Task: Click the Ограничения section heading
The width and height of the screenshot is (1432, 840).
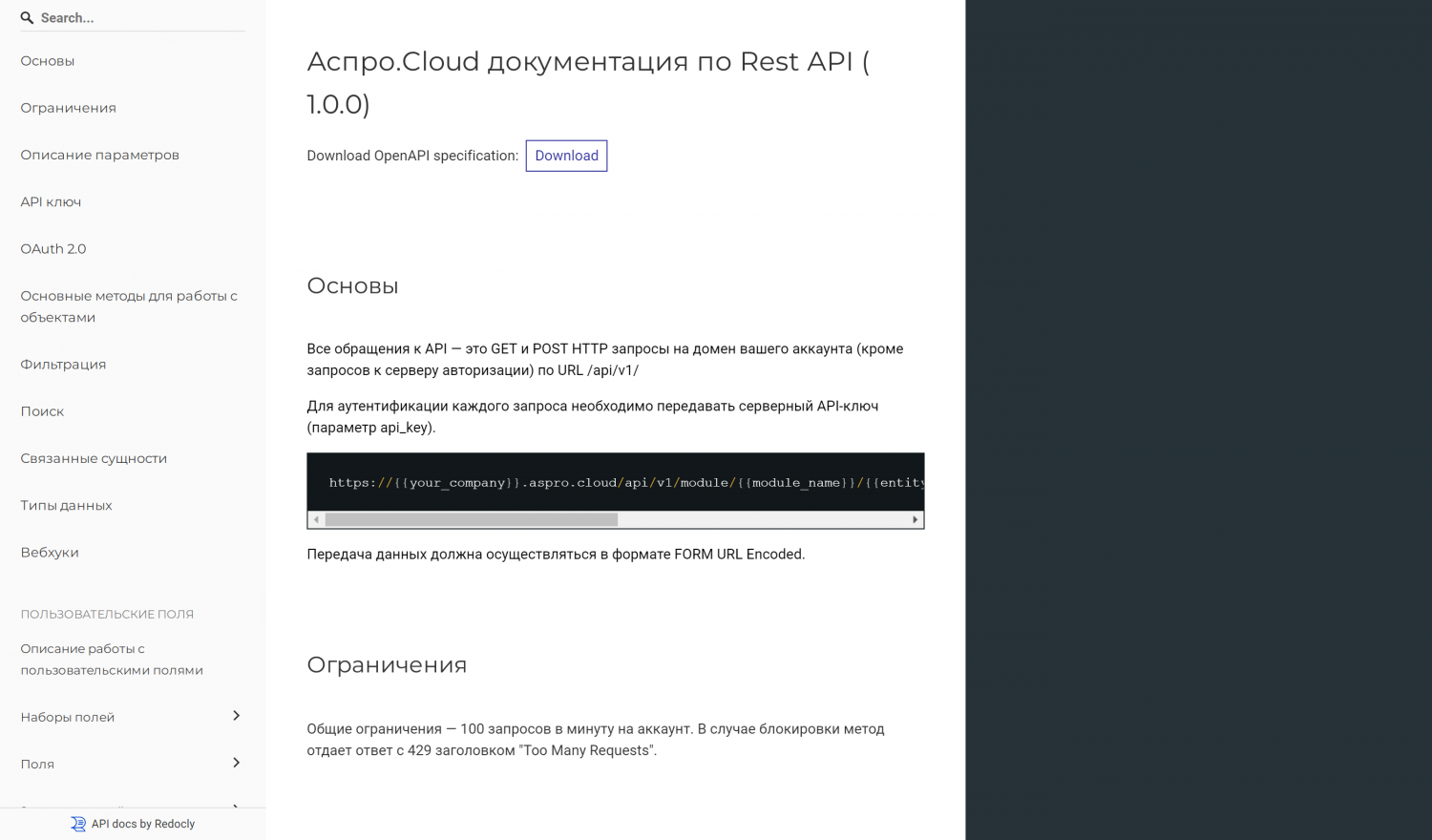Action: (387, 665)
